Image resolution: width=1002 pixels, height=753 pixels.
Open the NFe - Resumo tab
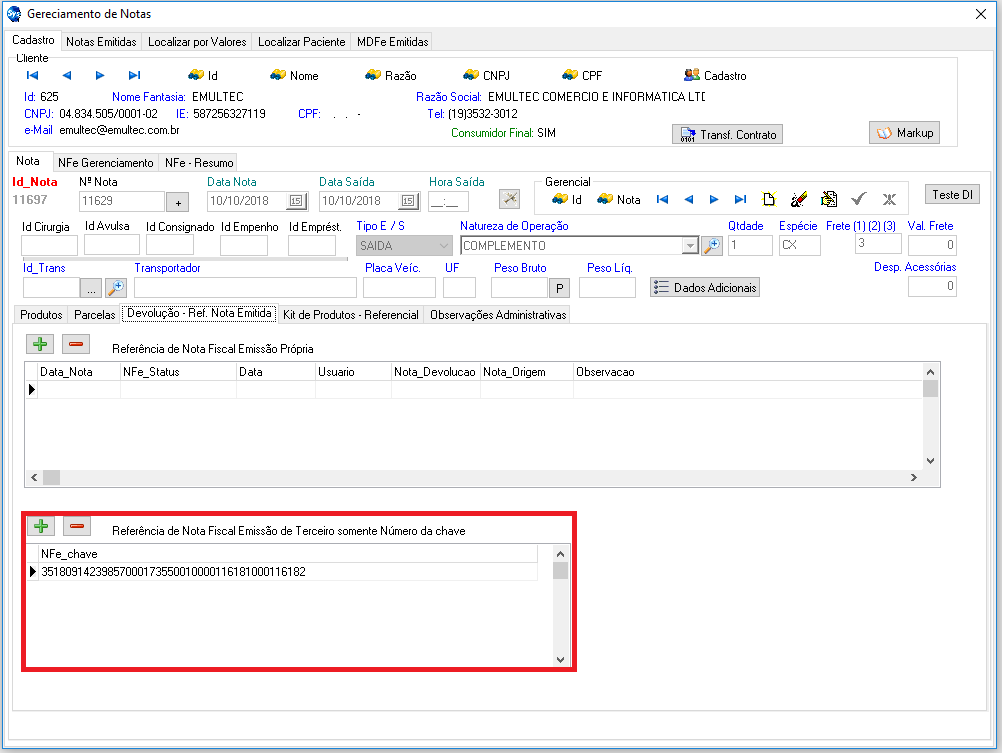click(x=200, y=162)
